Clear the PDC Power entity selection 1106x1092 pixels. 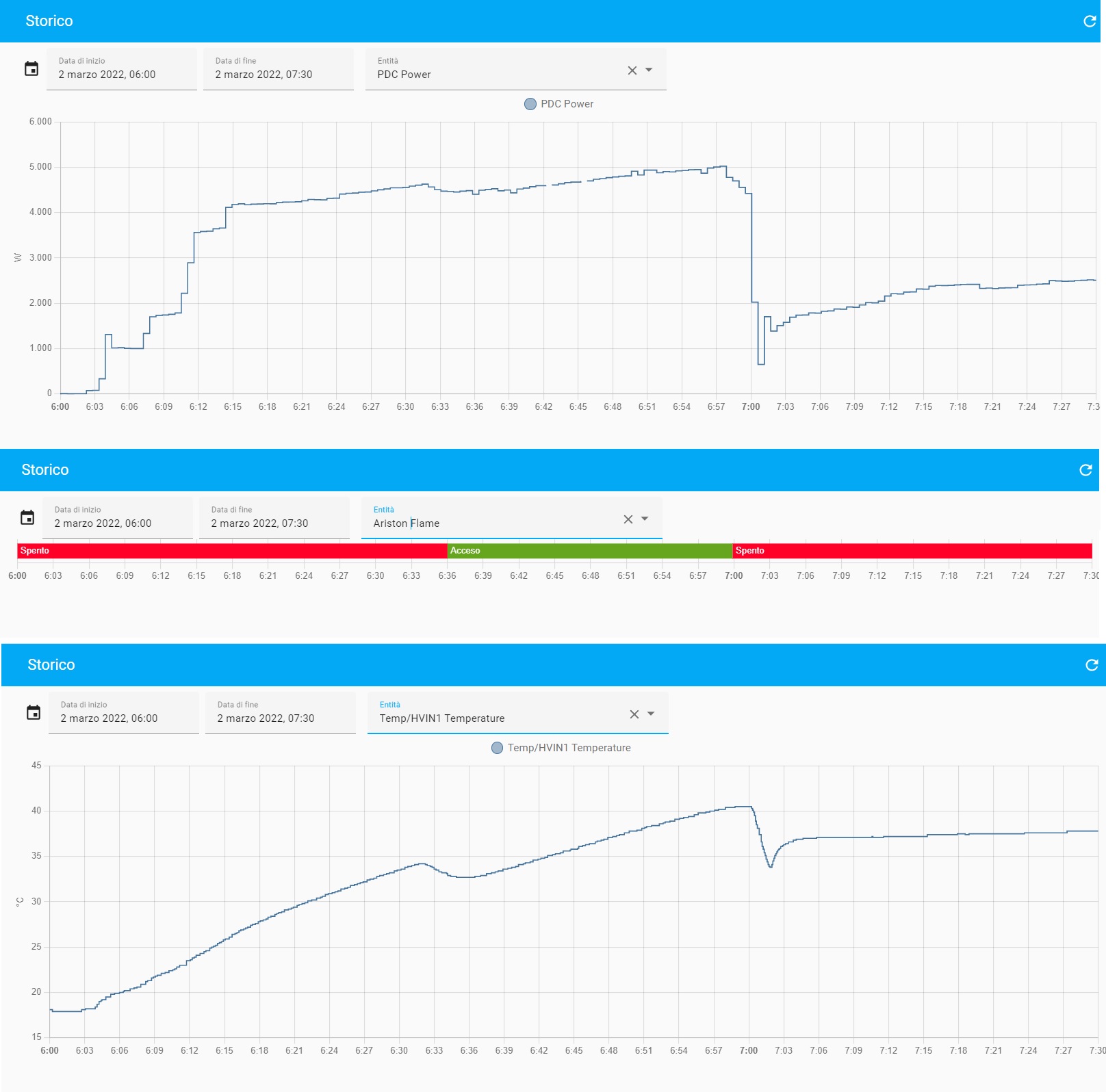point(632,70)
